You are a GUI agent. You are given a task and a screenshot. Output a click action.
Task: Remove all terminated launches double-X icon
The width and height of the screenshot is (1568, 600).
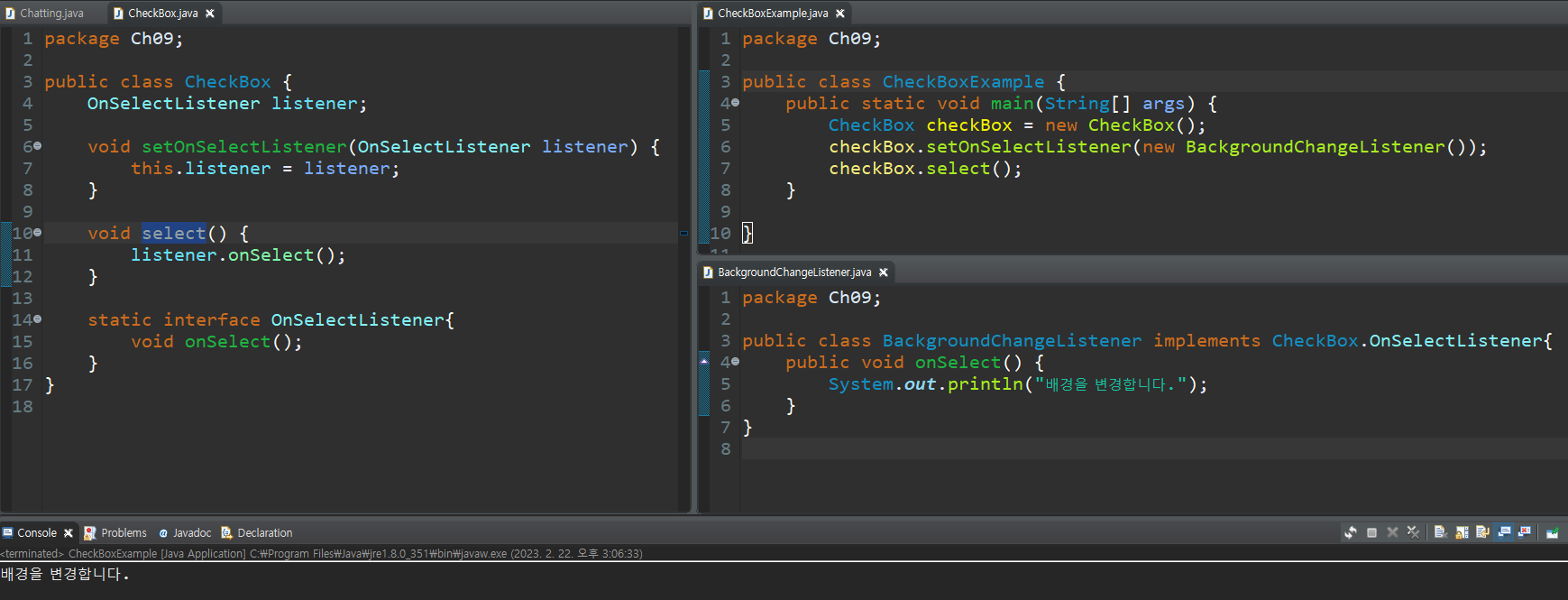1413,532
